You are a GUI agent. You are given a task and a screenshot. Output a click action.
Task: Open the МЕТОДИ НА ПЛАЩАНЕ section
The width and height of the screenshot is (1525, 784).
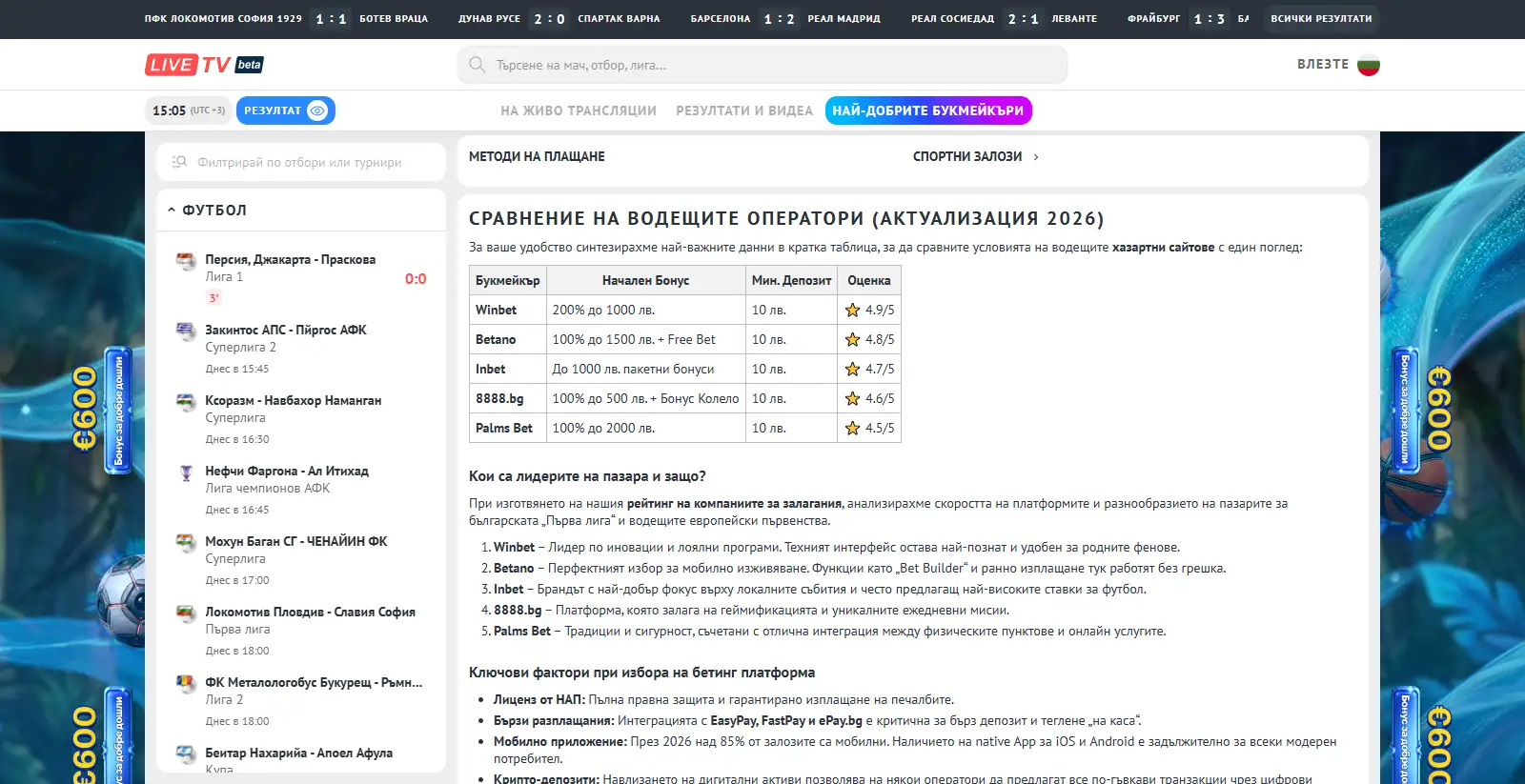537,156
